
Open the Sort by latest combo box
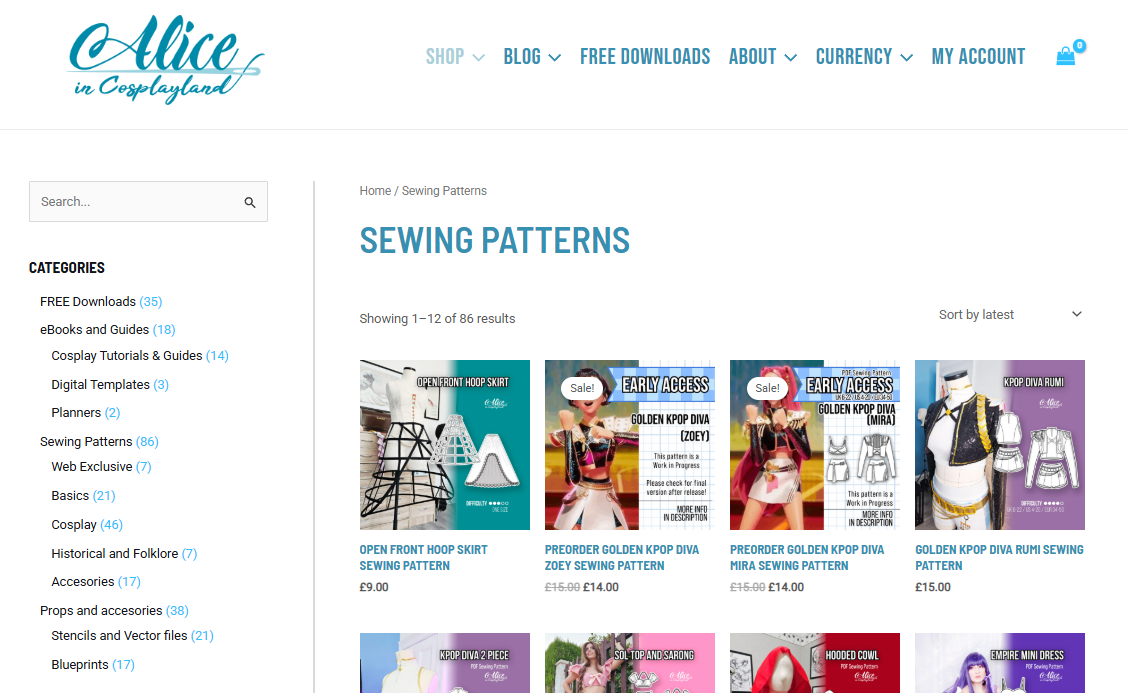tap(1010, 314)
